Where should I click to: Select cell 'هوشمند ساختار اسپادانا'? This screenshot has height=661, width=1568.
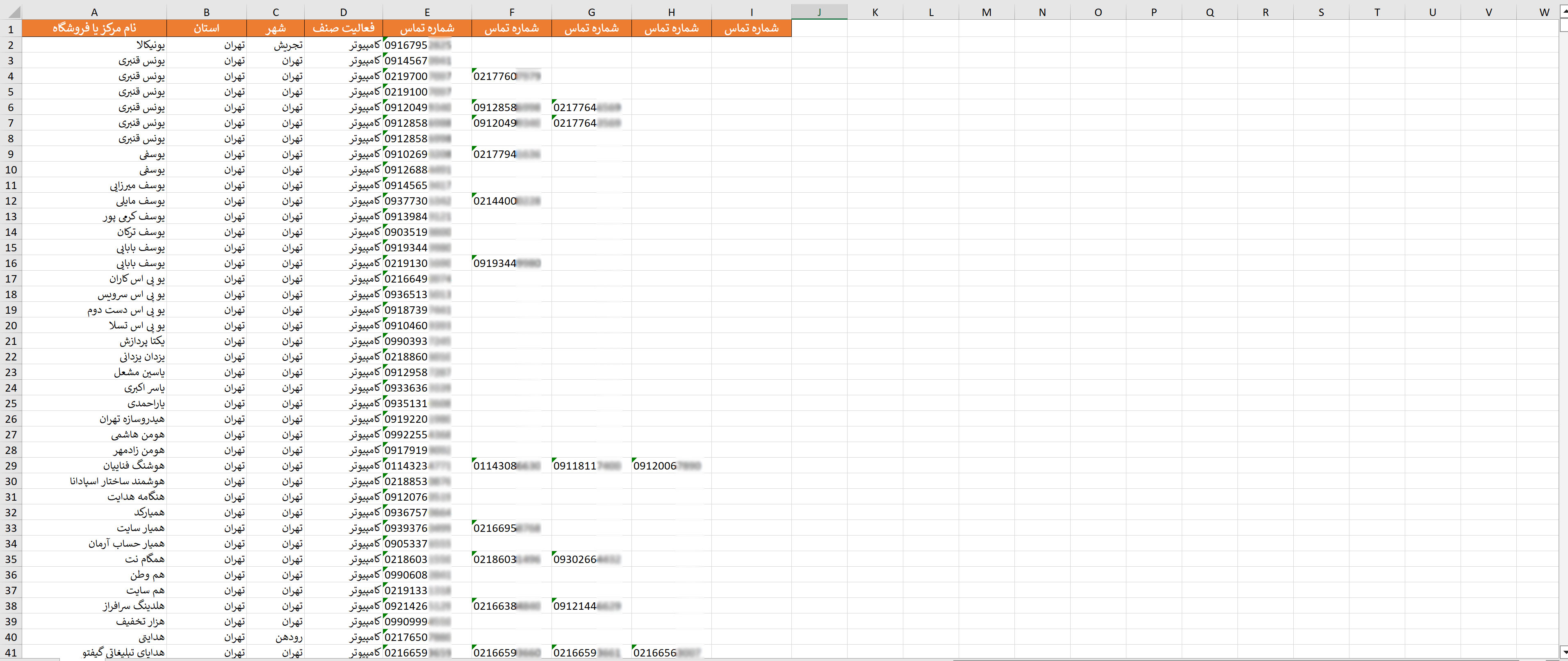(94, 481)
